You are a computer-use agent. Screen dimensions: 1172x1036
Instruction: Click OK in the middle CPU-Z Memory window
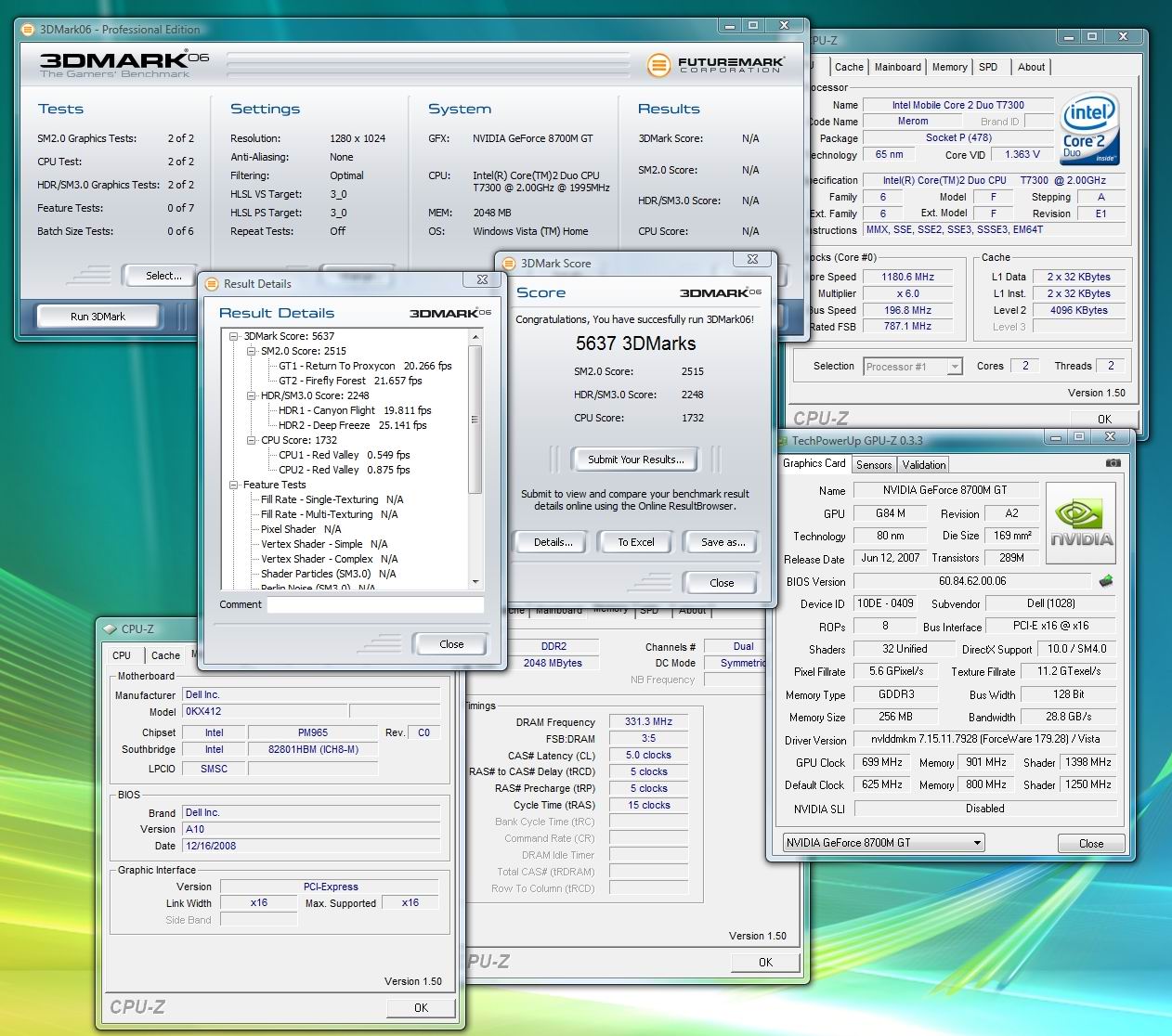[x=765, y=963]
